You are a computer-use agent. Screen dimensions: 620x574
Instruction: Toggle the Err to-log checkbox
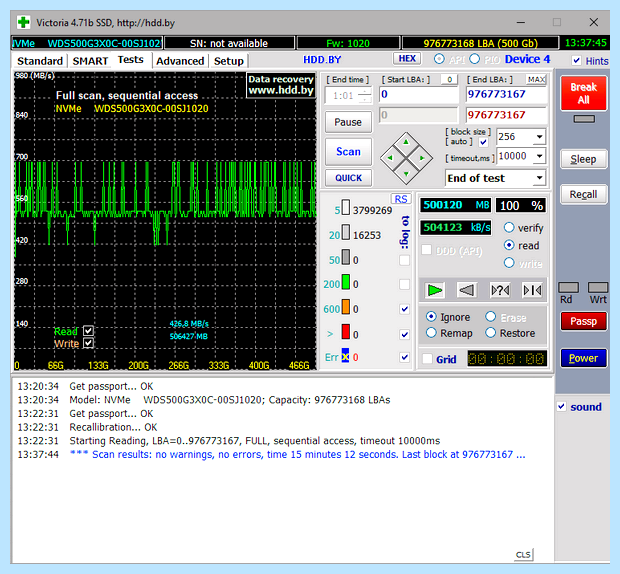coord(404,357)
